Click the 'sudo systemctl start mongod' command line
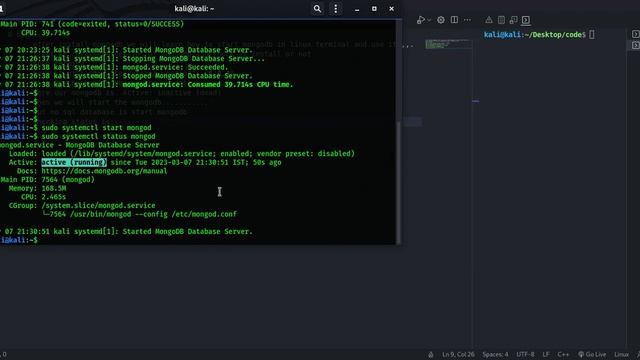The height and width of the screenshot is (360, 640). click(x=96, y=128)
